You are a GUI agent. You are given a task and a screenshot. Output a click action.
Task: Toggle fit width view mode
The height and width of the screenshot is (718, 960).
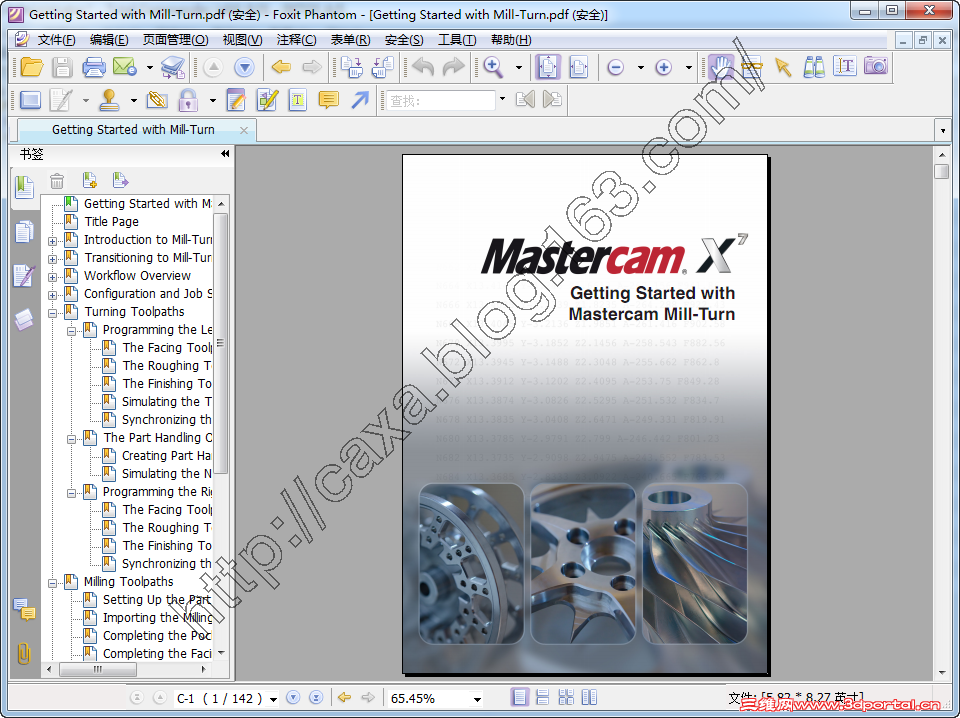click(579, 67)
